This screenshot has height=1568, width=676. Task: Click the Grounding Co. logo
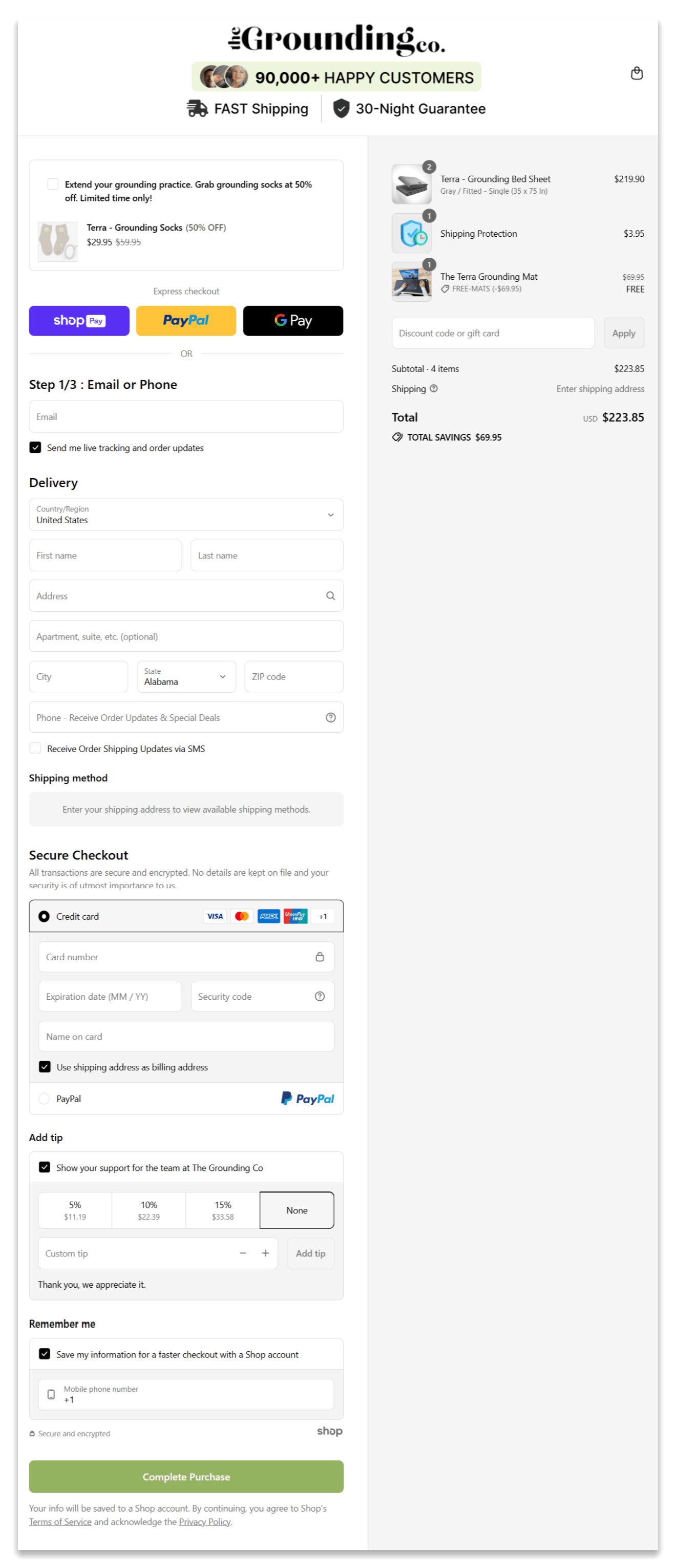336,40
